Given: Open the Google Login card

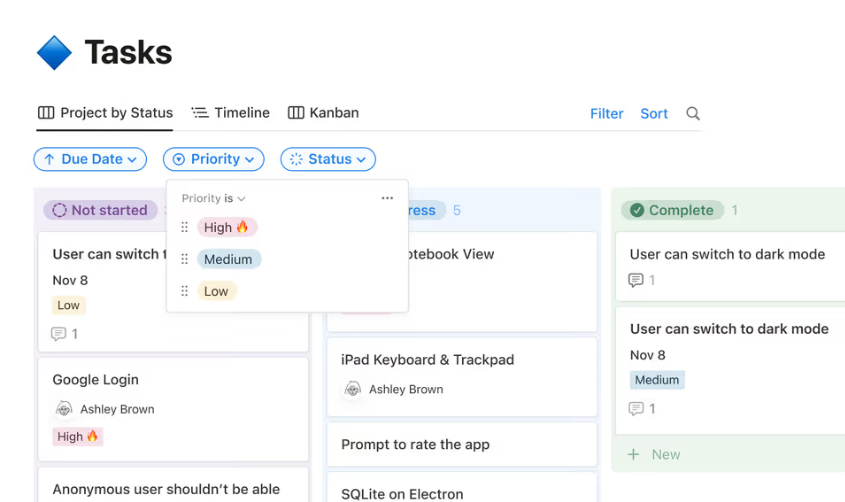Looking at the screenshot, I should (173, 409).
